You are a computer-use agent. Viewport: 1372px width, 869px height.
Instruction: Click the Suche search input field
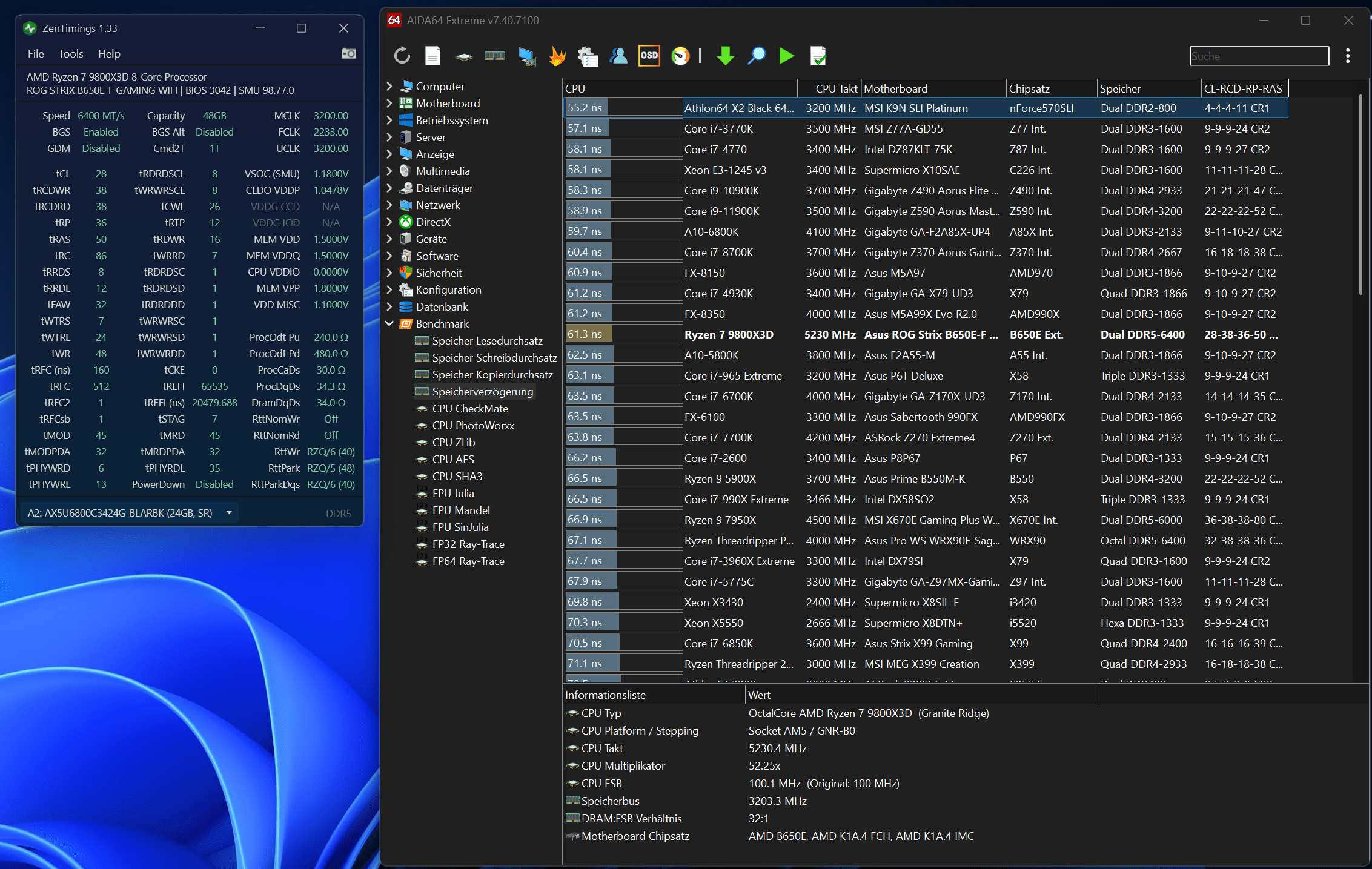1259,56
